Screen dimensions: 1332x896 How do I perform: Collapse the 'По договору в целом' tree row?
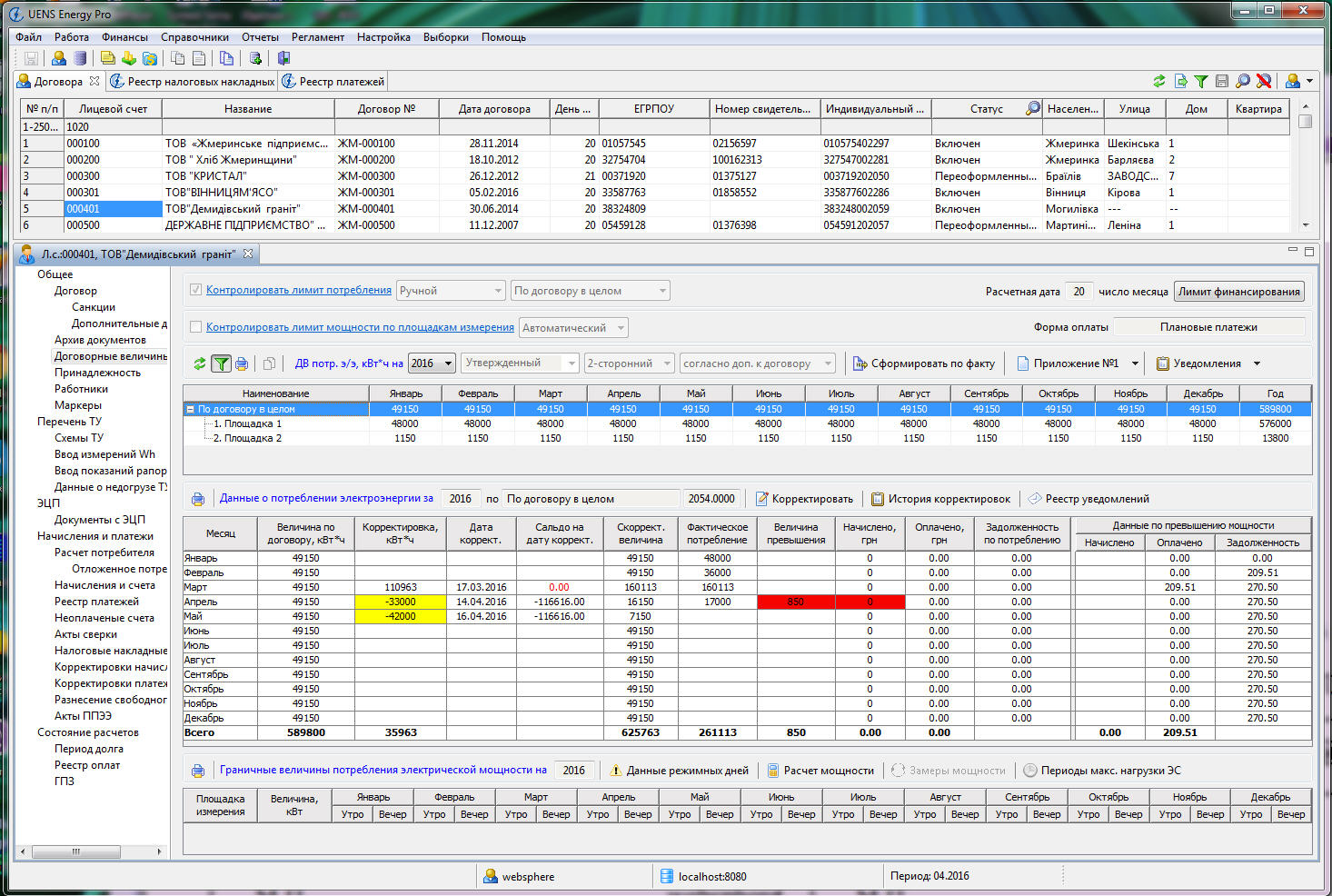point(191,410)
